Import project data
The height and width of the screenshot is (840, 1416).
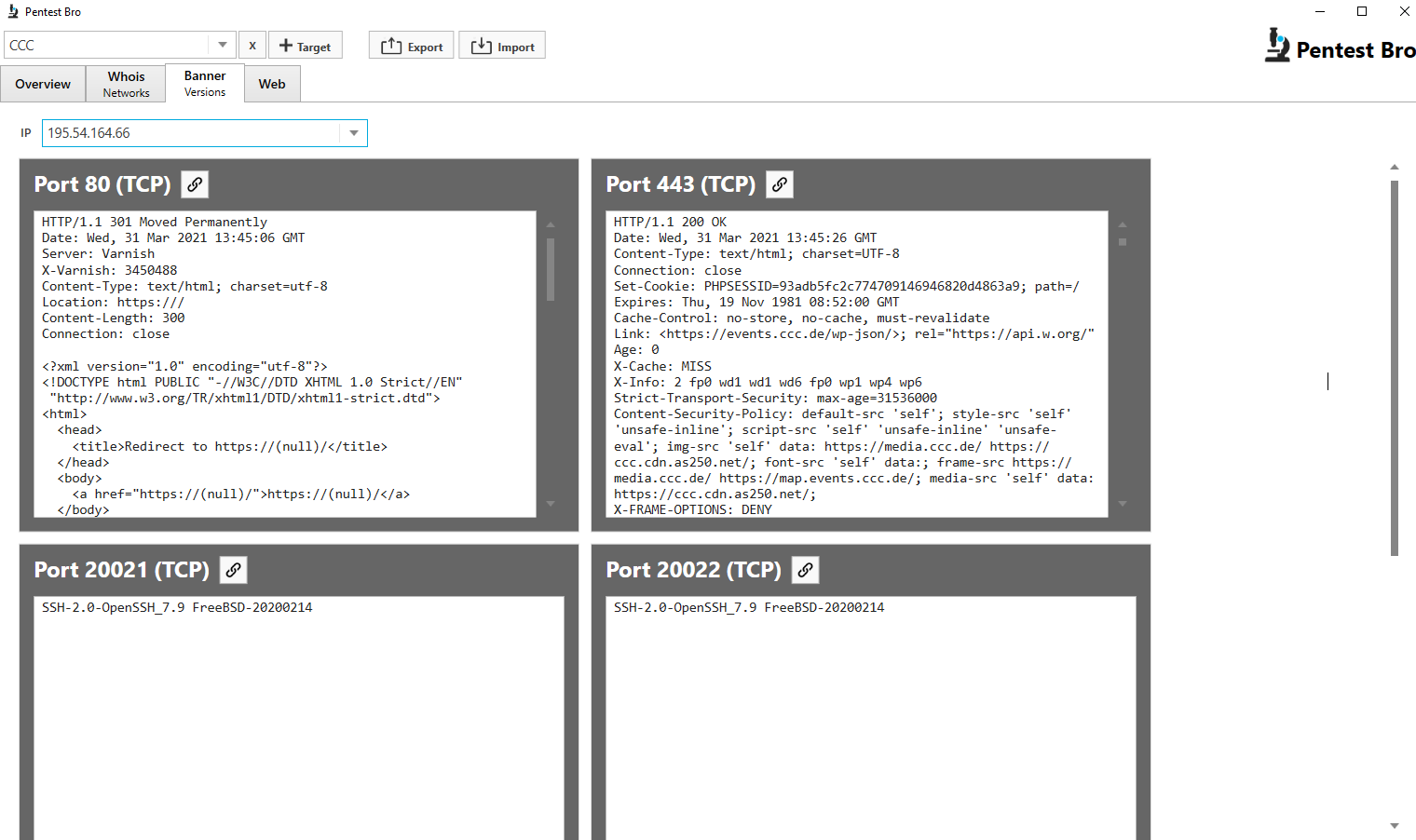502,45
